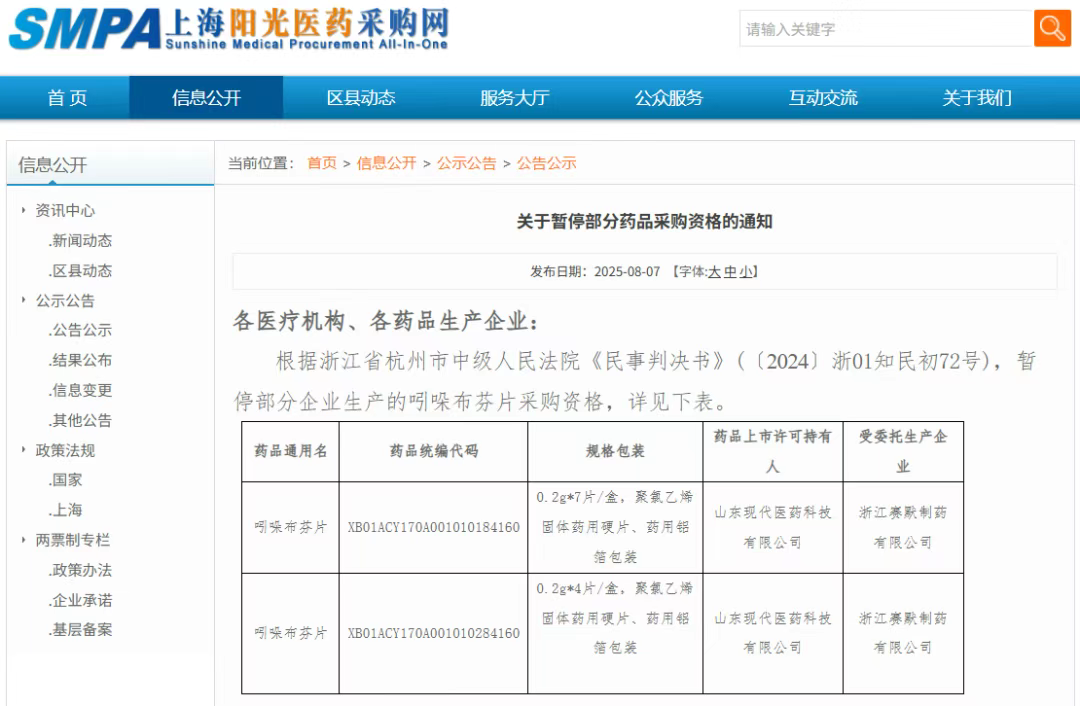Go to 首页 in the breadcrumb
Image resolution: width=1080 pixels, height=706 pixels.
click(322, 163)
